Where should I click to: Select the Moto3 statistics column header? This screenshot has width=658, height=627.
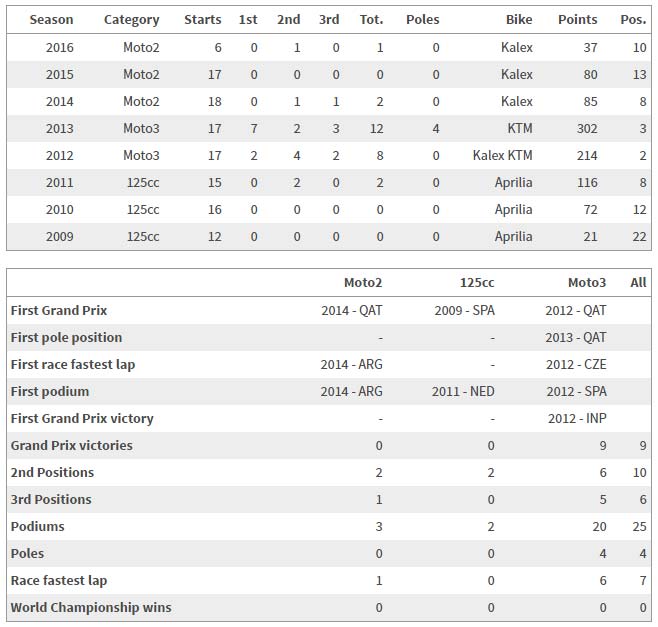(587, 282)
